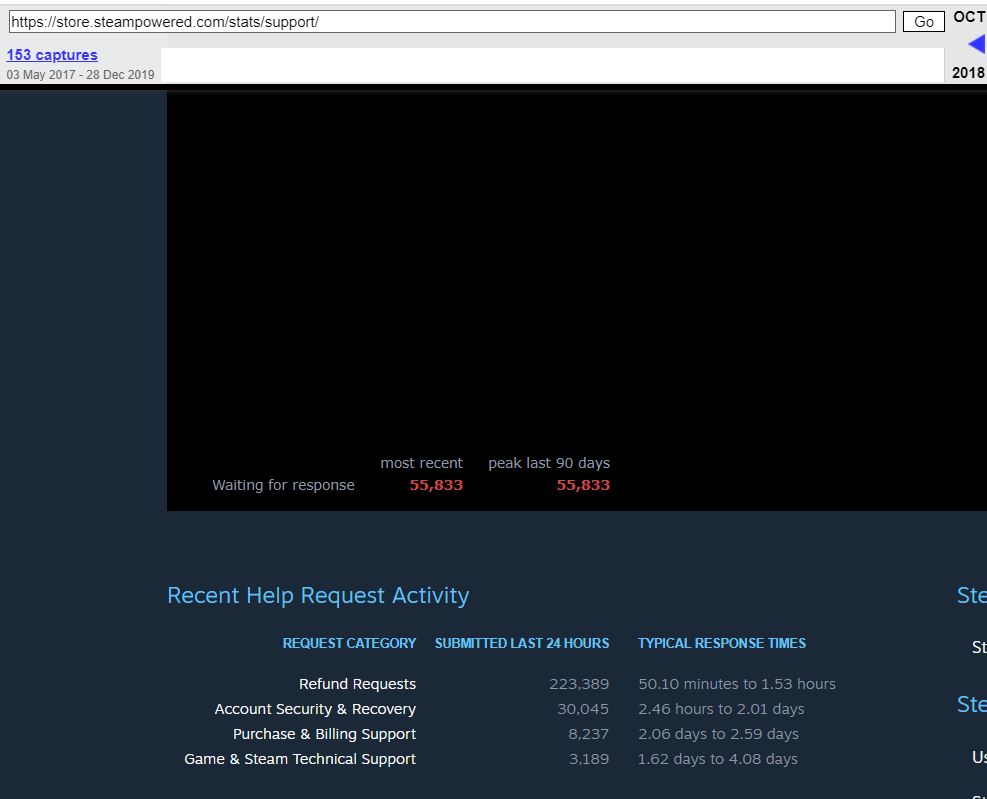
Task: Click the 'Recent Help Request Activity' heading
Action: coord(318,595)
